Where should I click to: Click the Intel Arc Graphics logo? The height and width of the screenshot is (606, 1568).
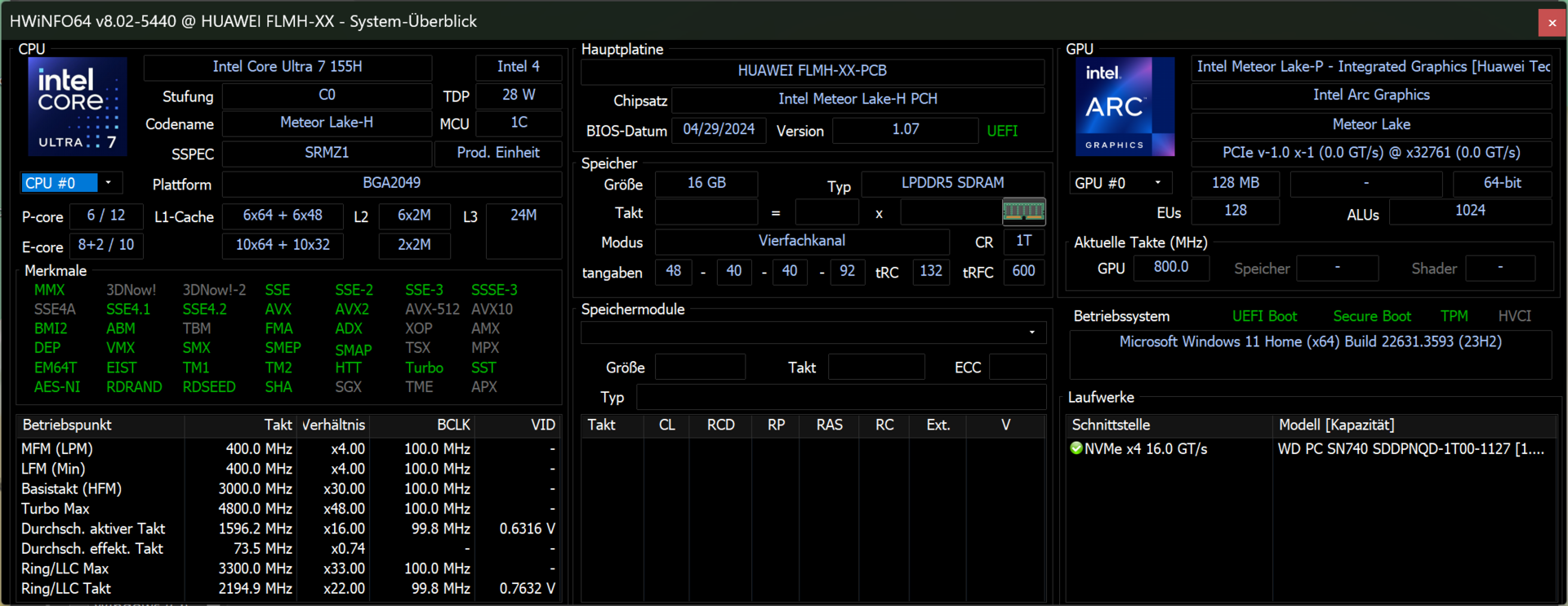click(1125, 106)
